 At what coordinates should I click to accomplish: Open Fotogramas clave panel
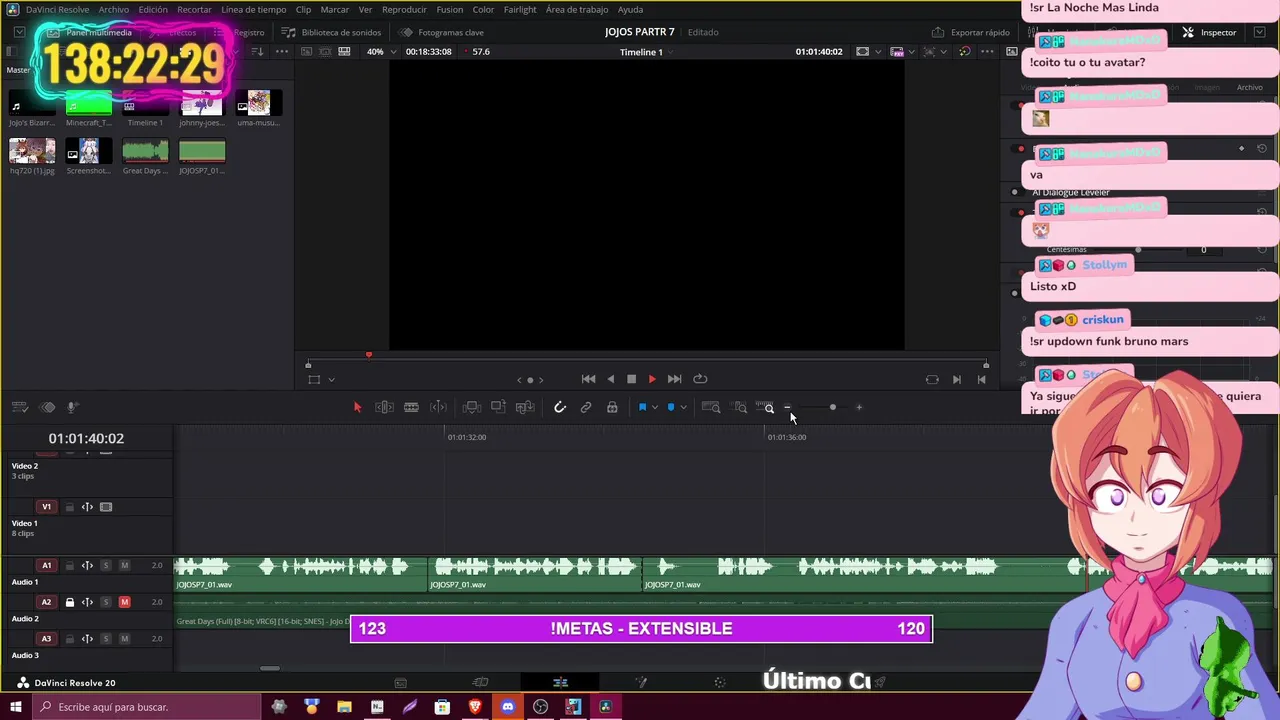coord(442,32)
